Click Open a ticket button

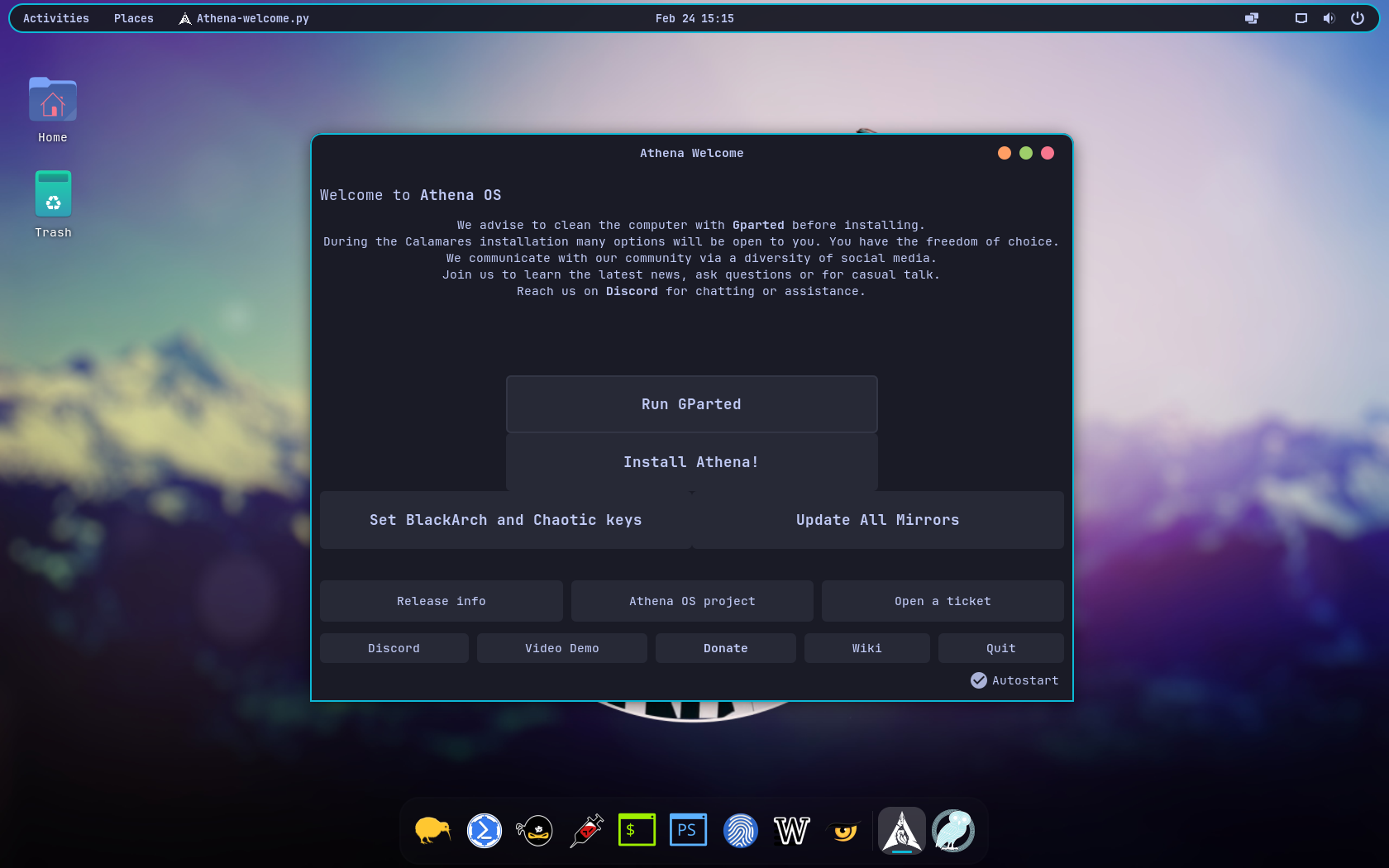coord(943,601)
